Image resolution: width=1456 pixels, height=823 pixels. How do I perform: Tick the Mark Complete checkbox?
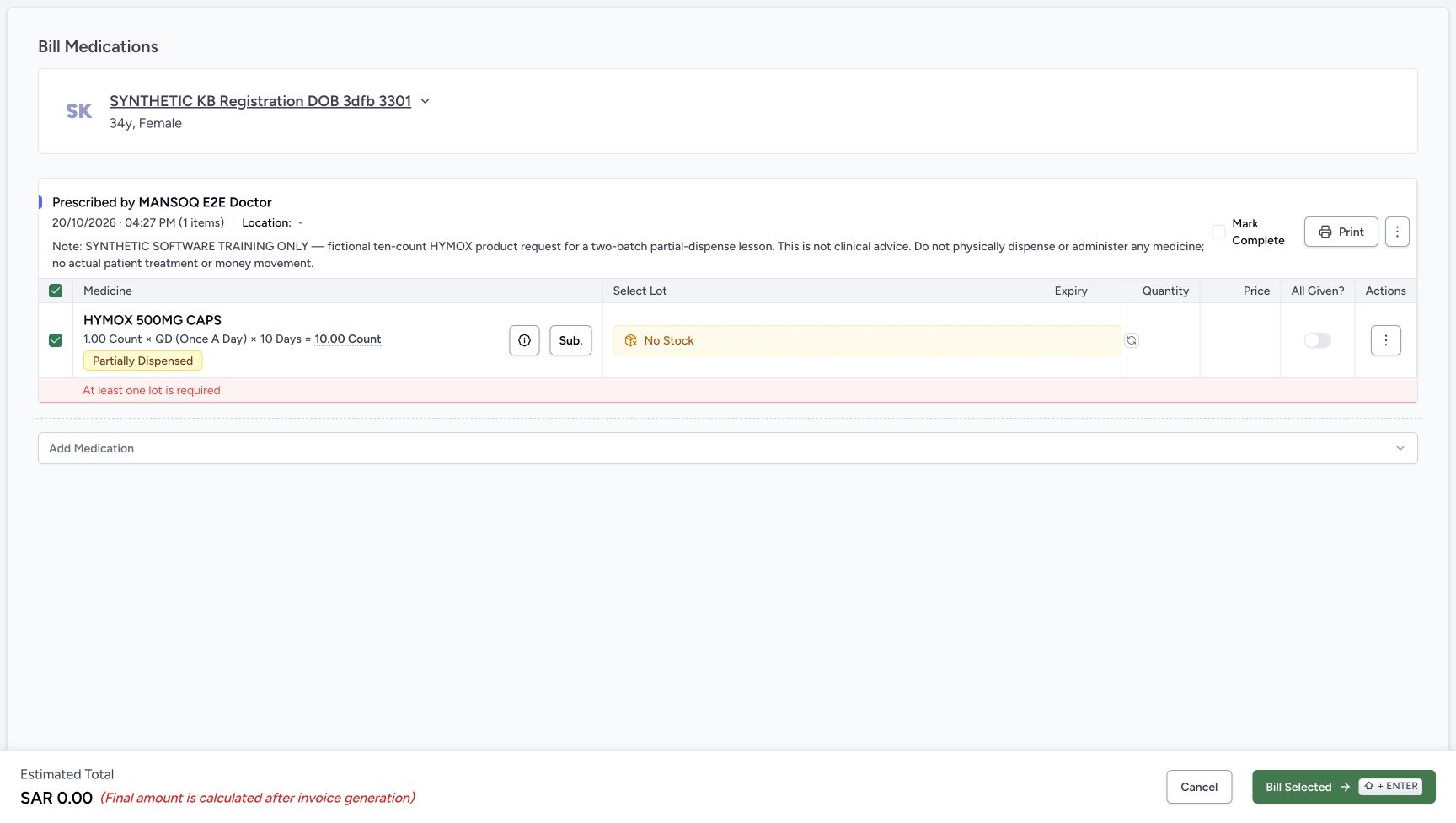1218,232
